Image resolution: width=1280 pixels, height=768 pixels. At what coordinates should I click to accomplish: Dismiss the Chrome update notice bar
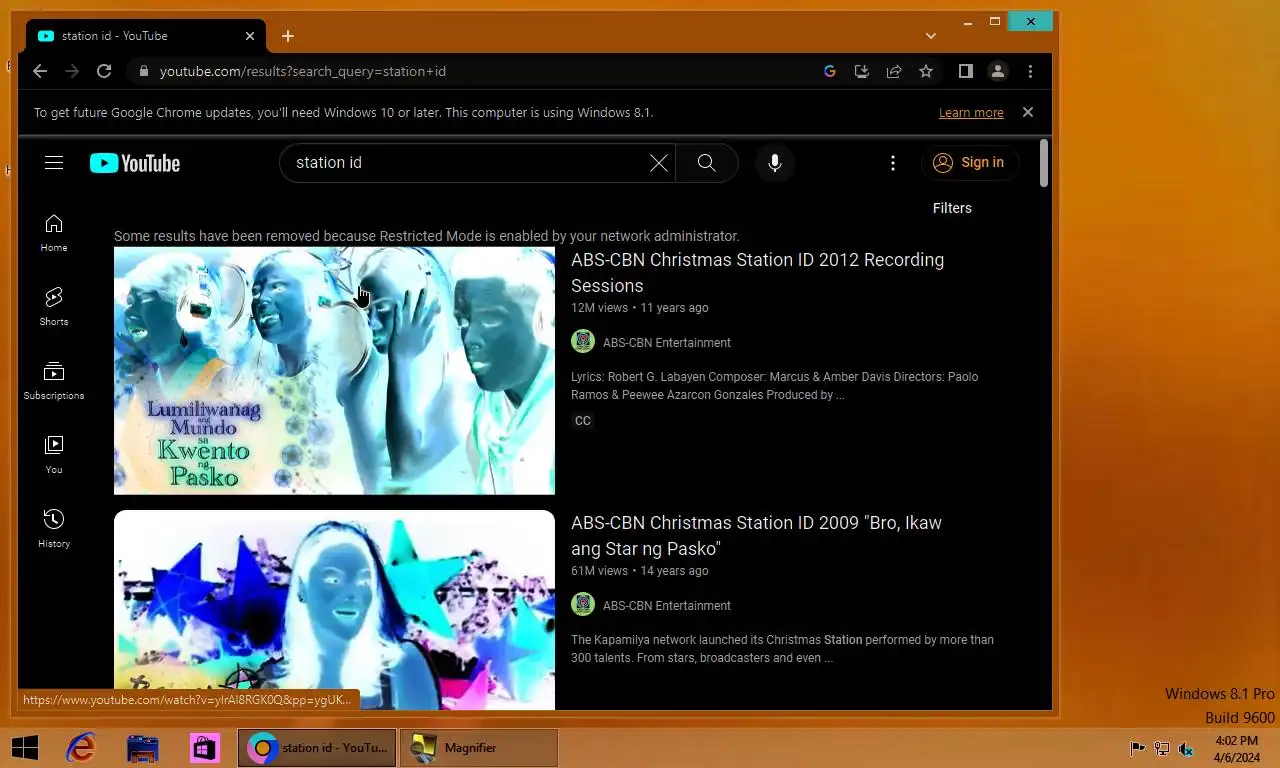[1028, 112]
